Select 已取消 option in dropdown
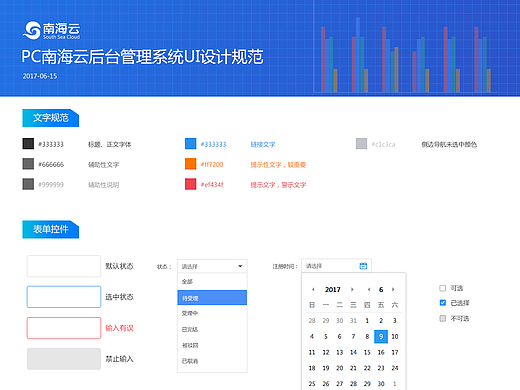Image resolution: width=520 pixels, height=390 pixels. coord(212,361)
